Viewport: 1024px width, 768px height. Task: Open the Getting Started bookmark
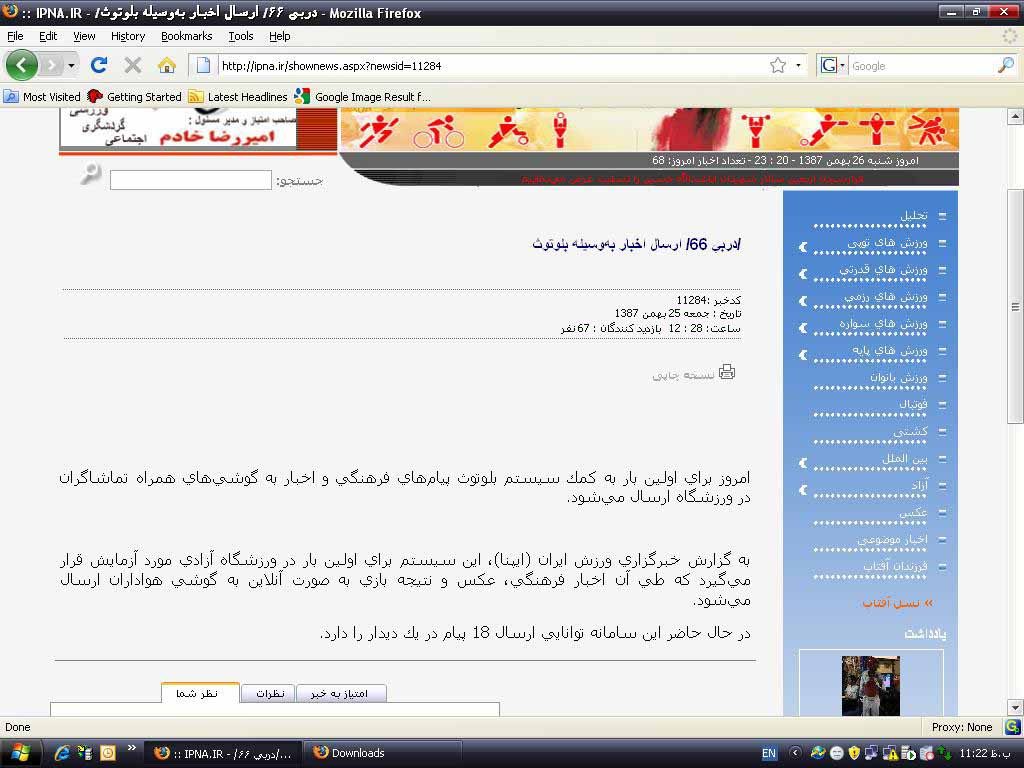[135, 97]
